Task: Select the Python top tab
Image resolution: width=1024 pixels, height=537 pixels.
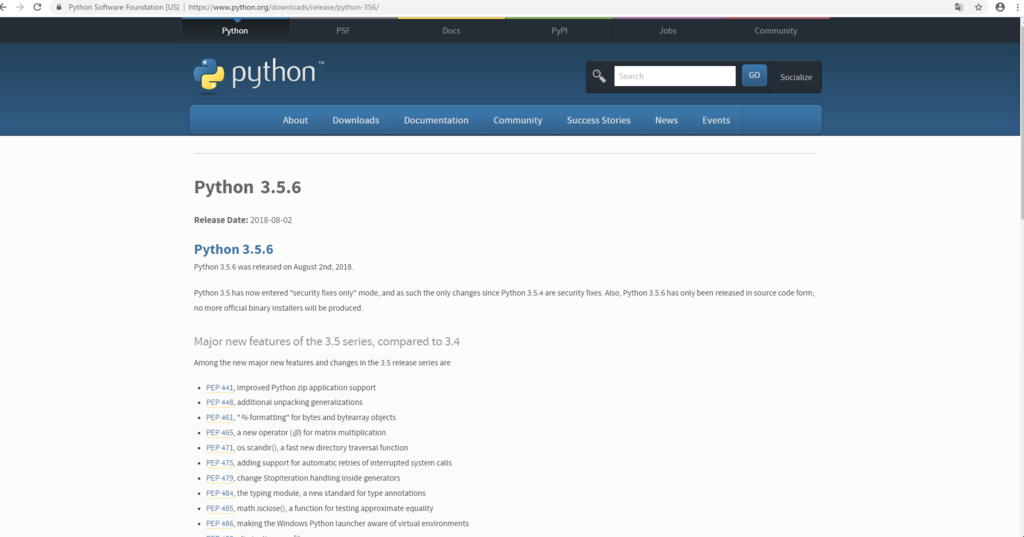Action: [235, 31]
